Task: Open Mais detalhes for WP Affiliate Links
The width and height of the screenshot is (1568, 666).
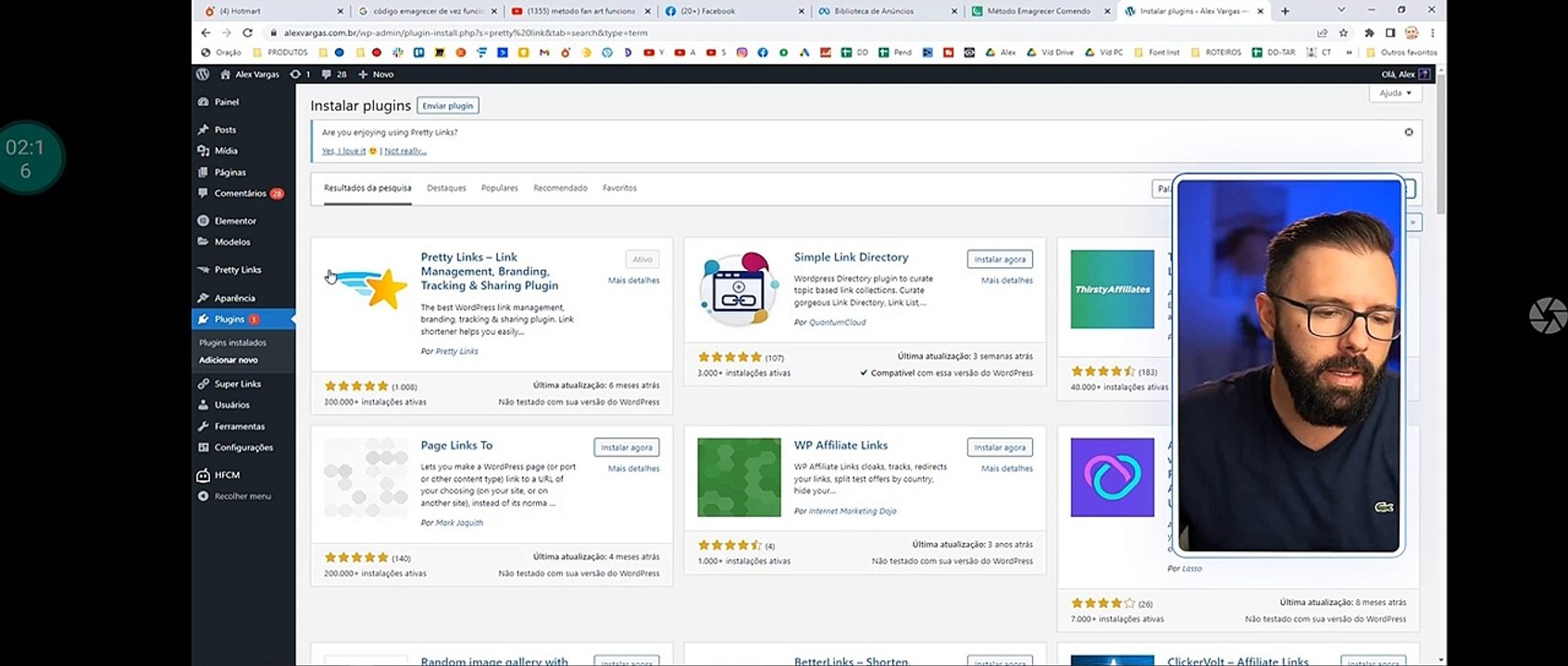Action: [x=1007, y=469]
